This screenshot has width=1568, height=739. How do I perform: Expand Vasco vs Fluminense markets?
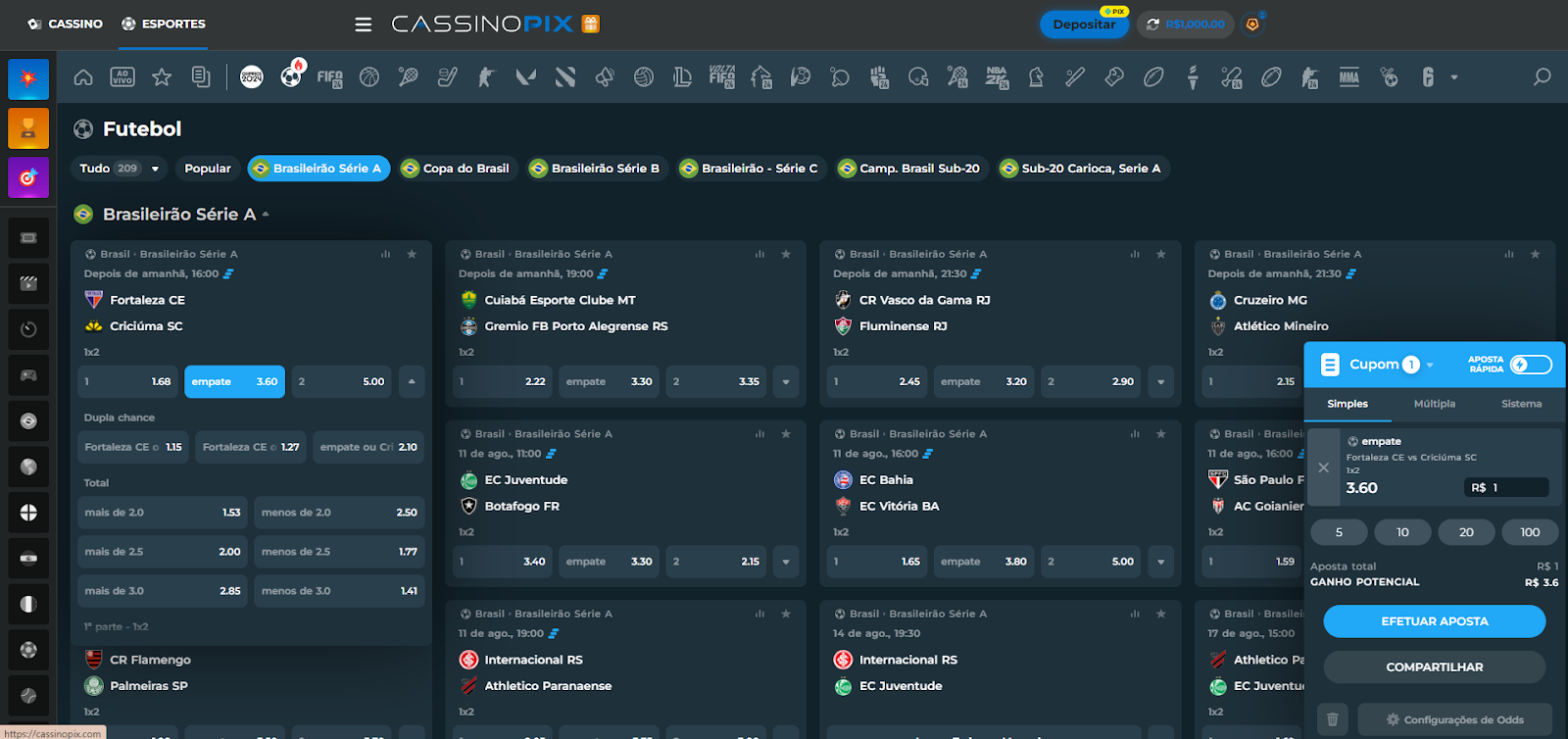(x=1161, y=382)
